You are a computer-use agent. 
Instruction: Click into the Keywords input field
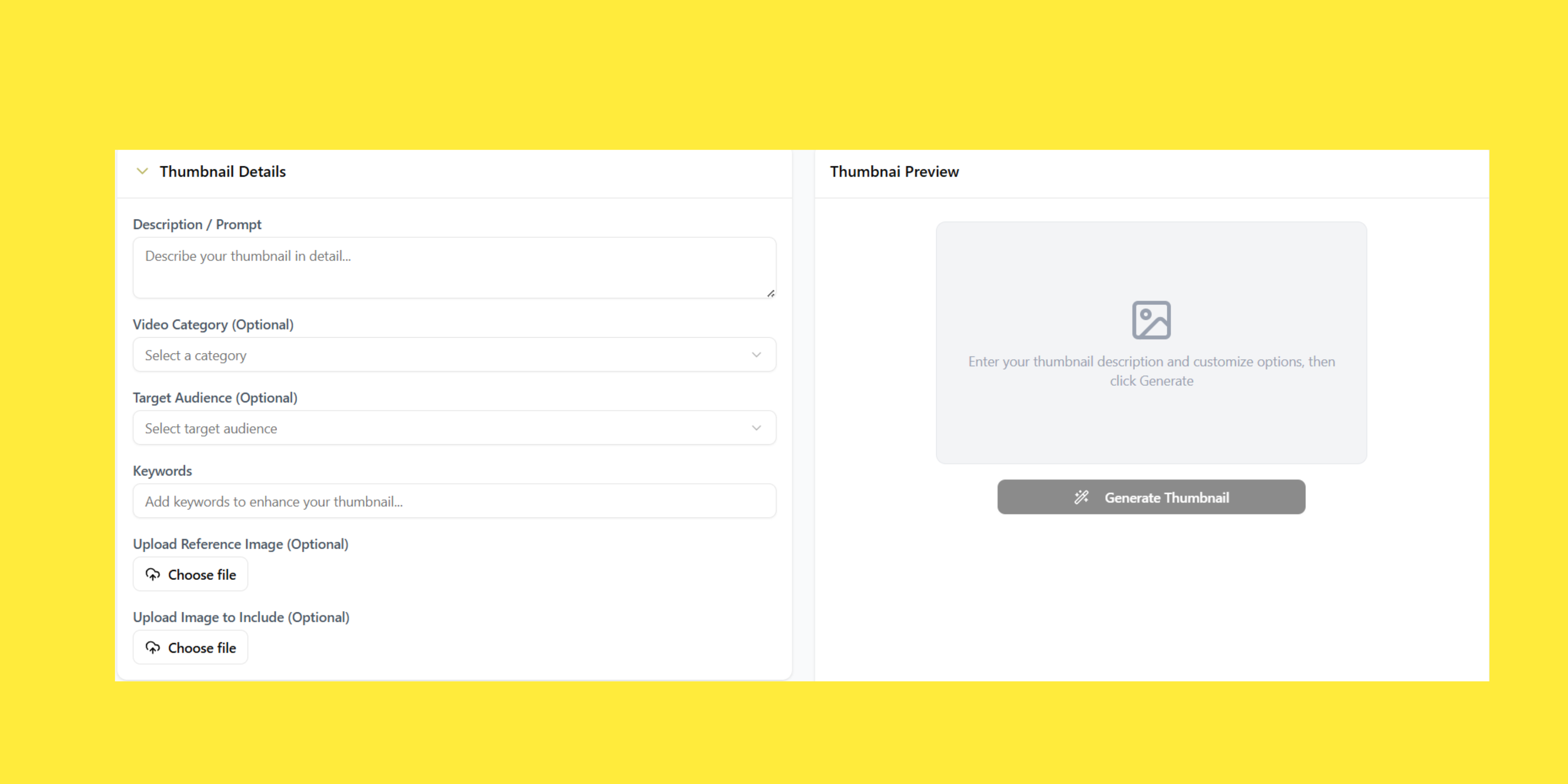point(453,502)
